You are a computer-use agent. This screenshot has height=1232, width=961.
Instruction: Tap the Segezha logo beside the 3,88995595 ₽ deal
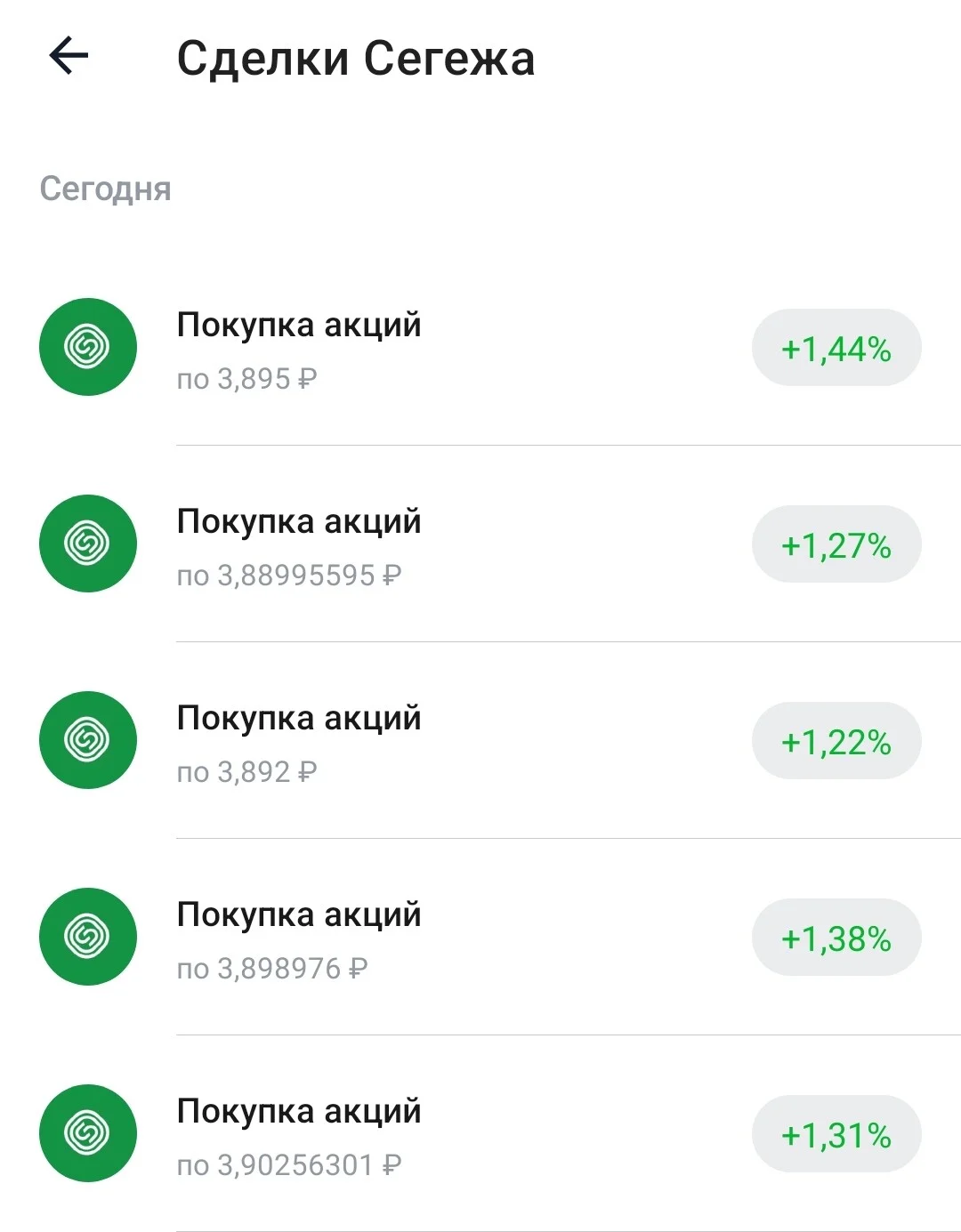click(x=88, y=544)
